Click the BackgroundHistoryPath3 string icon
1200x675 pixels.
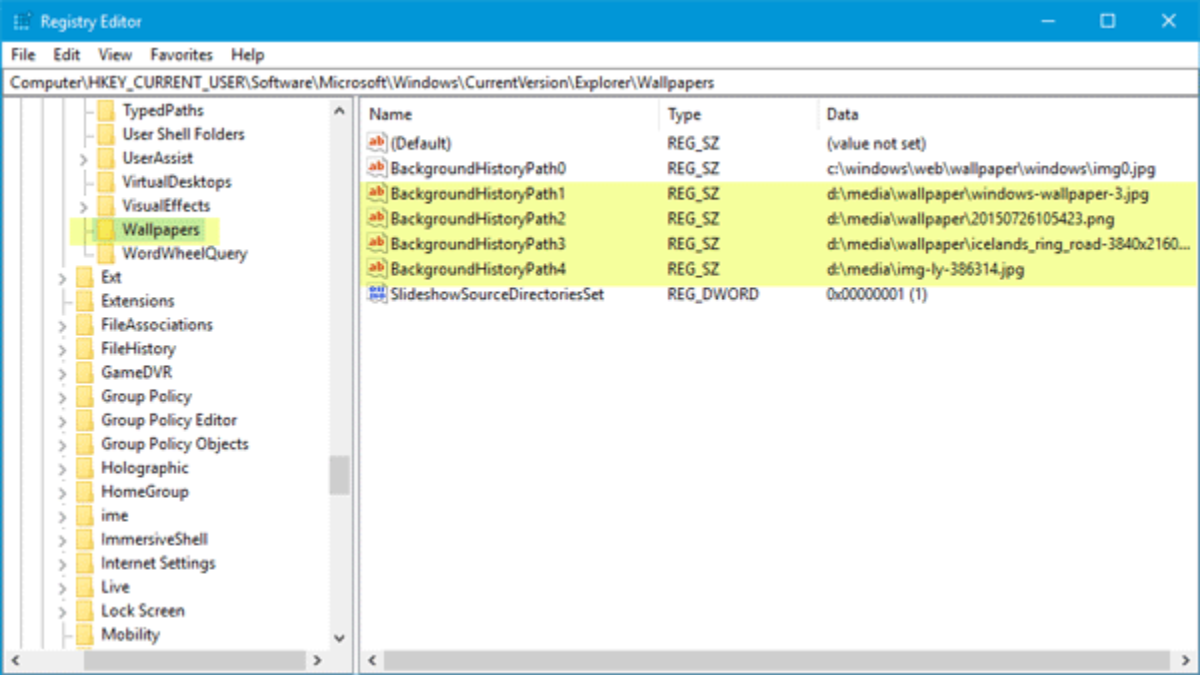point(377,243)
